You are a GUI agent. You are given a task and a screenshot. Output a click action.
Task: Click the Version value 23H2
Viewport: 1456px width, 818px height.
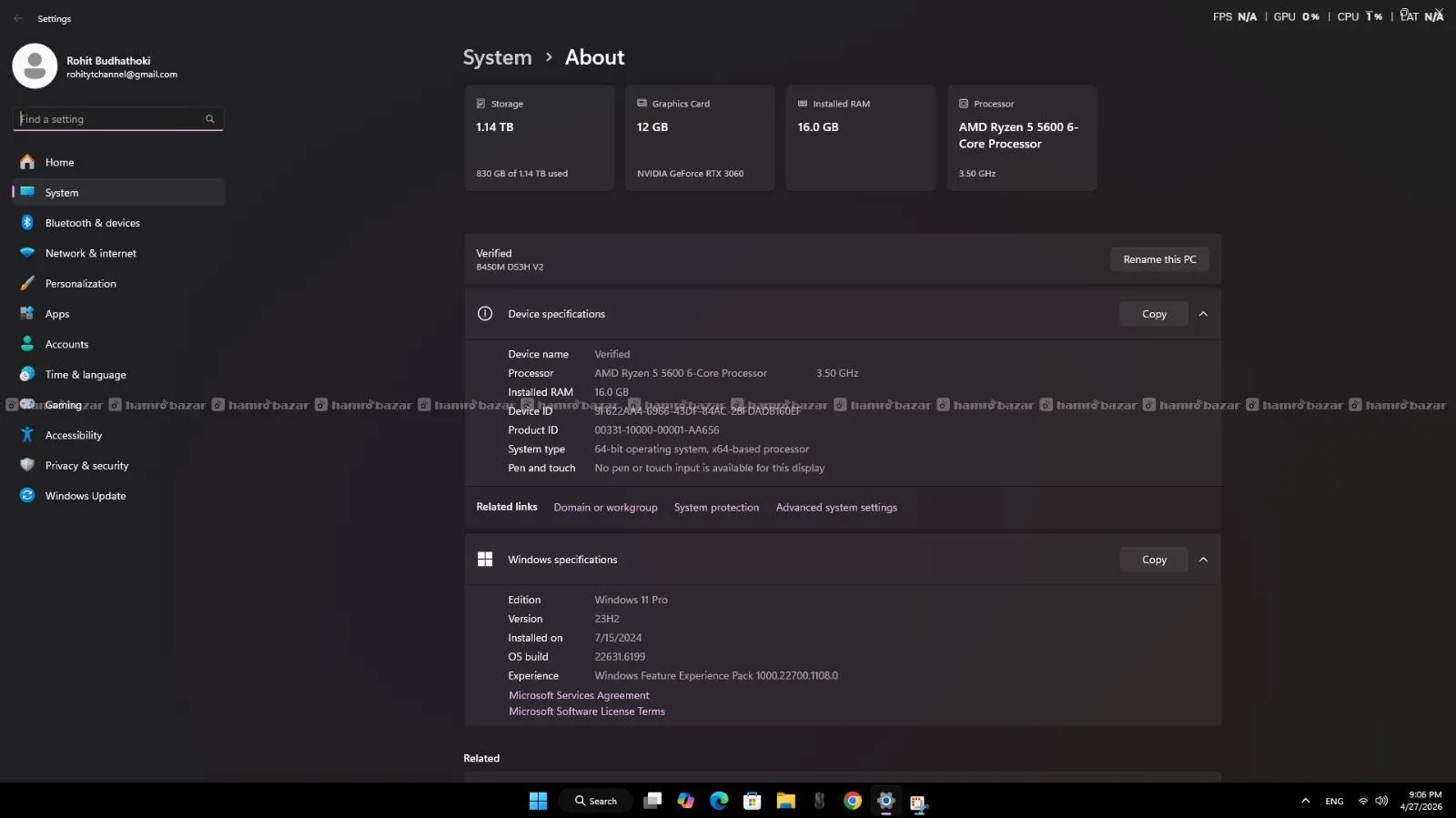tap(607, 619)
